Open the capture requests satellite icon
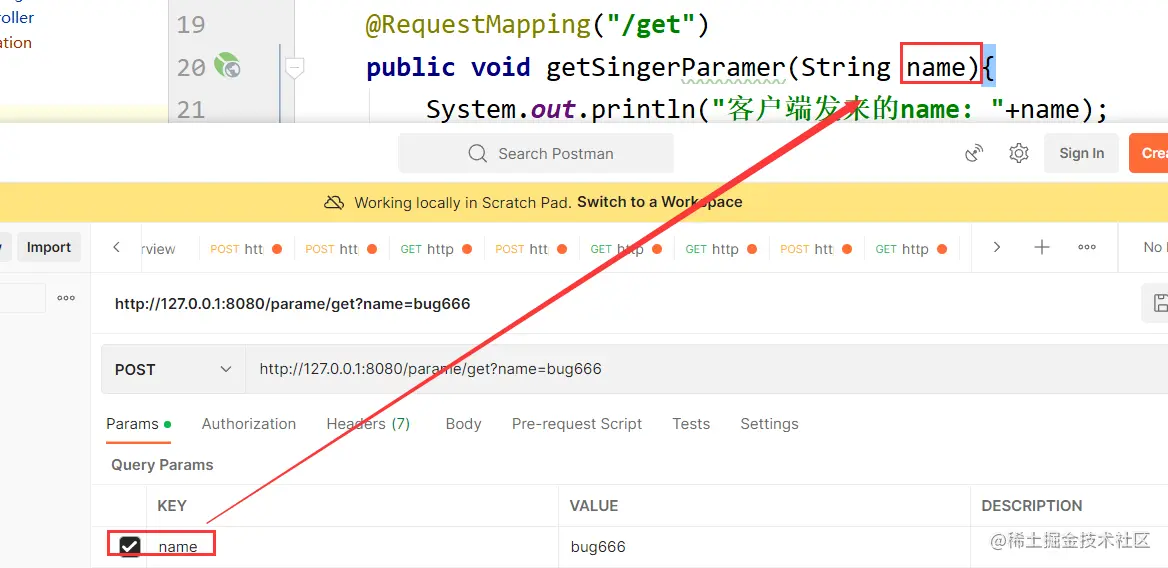1168x568 pixels. click(x=974, y=153)
